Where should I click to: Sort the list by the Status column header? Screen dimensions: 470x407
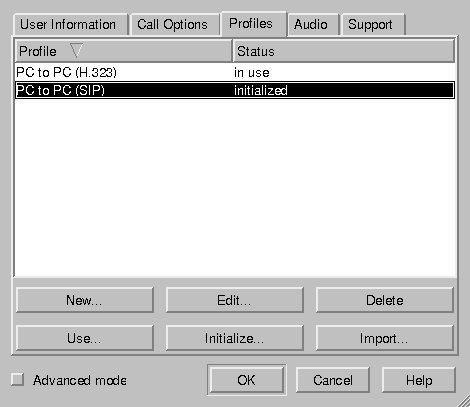[344, 51]
